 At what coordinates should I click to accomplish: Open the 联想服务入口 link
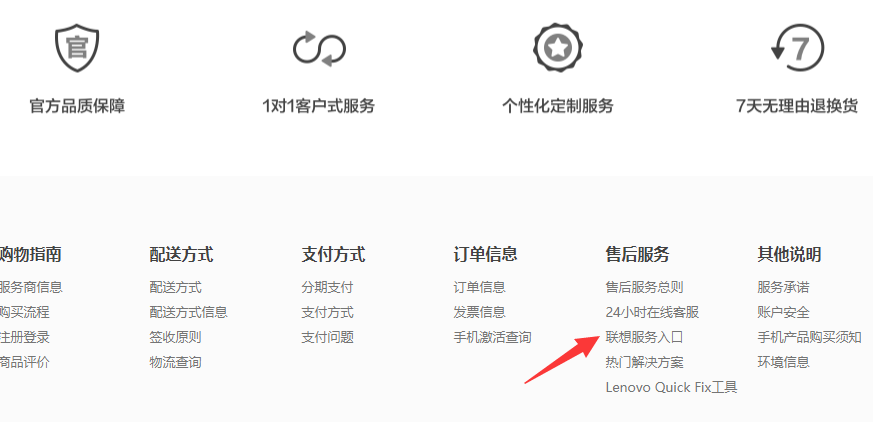pyautogui.click(x=644, y=337)
